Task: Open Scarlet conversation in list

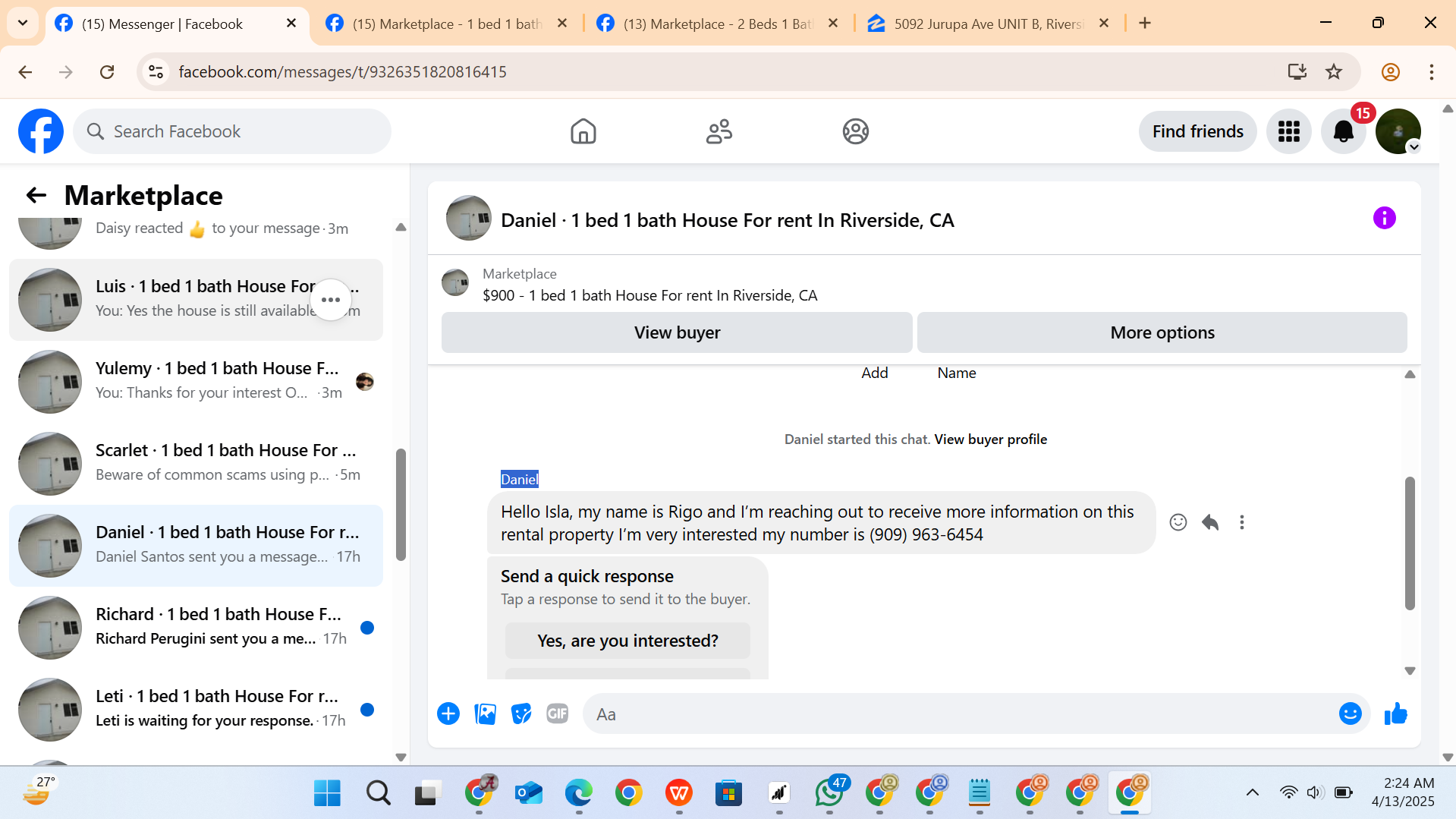Action: [x=196, y=463]
